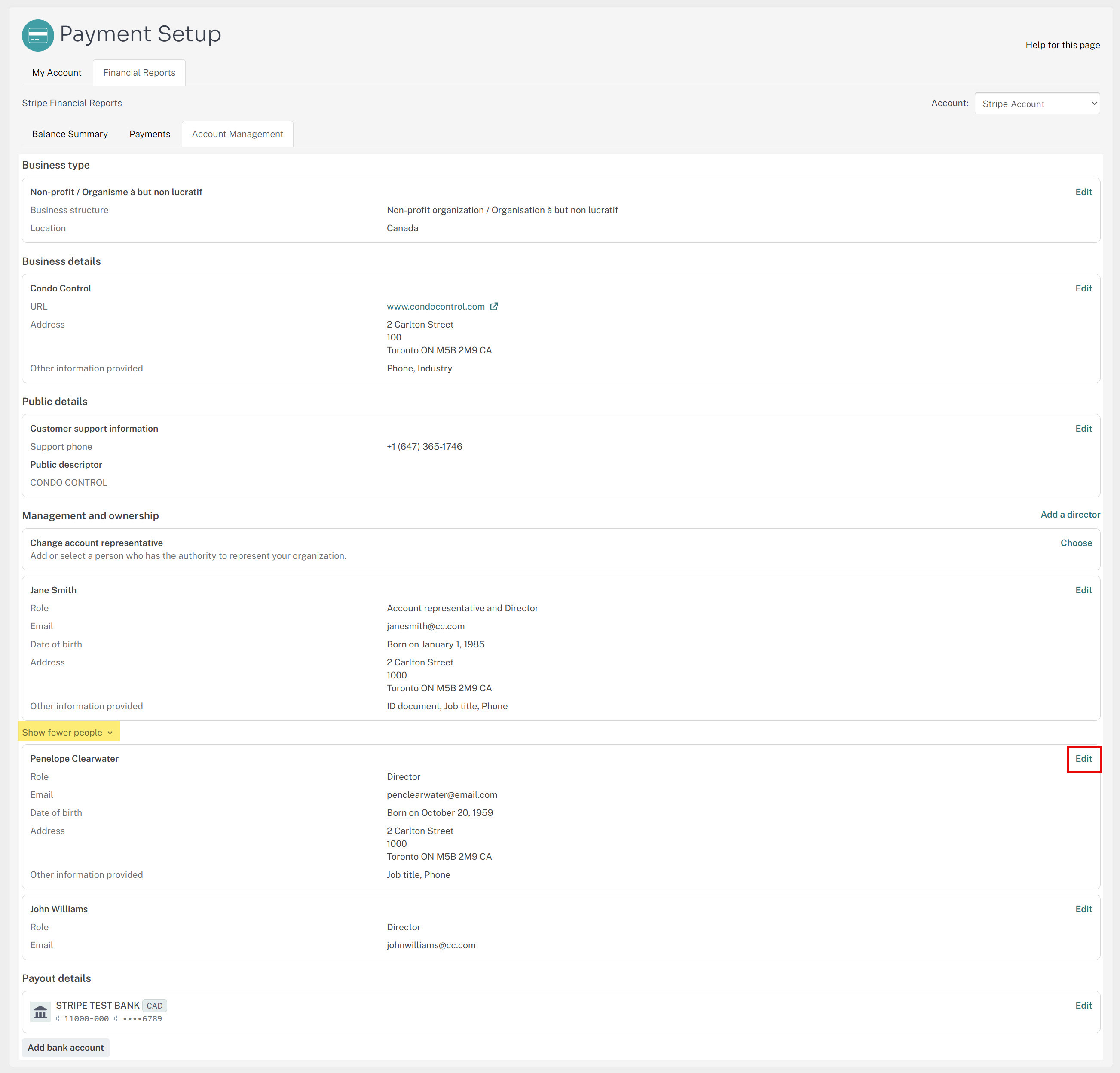
Task: Click ID document, Job title, Phone value
Action: coord(447,706)
